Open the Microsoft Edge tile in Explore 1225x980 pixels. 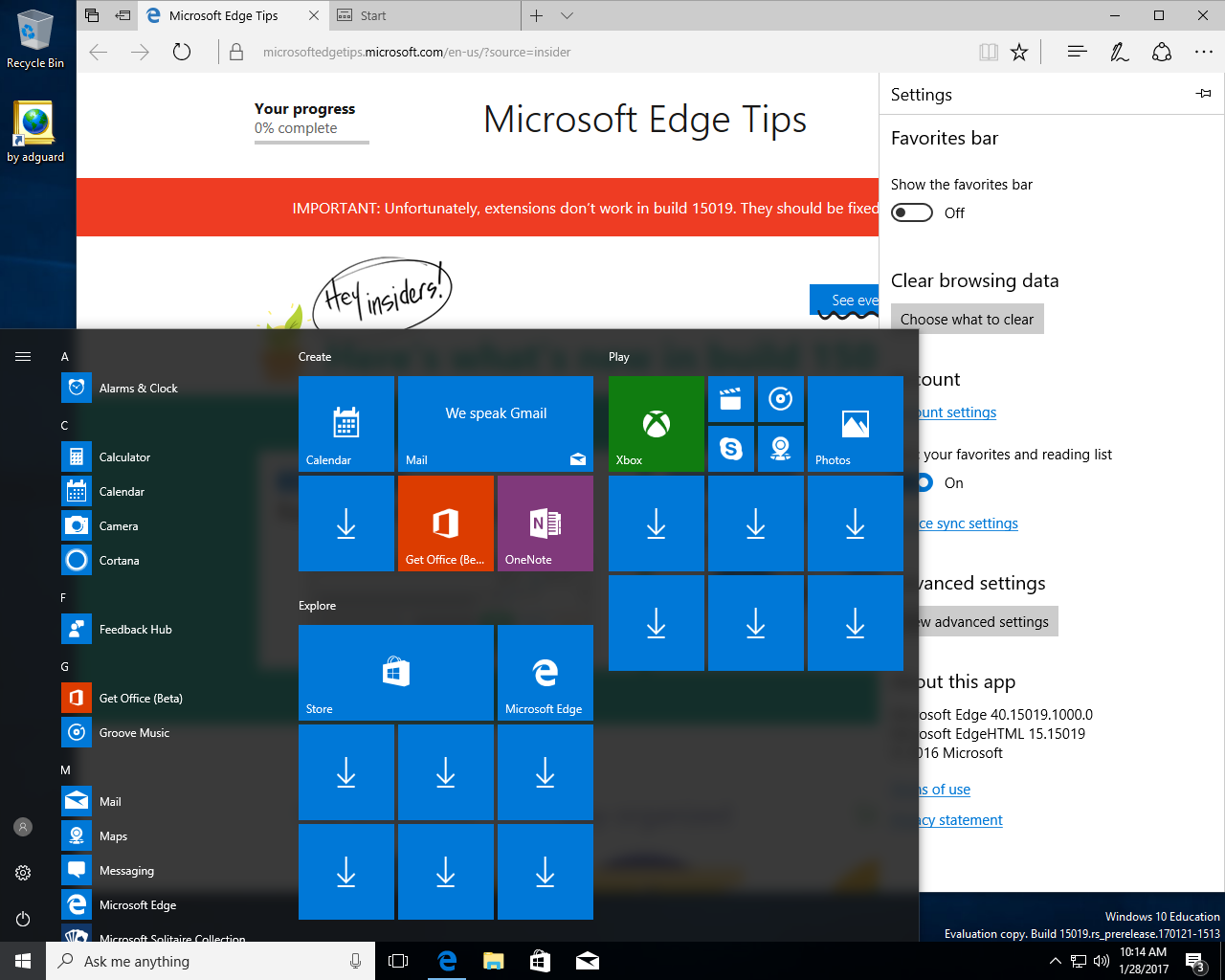[546, 673]
